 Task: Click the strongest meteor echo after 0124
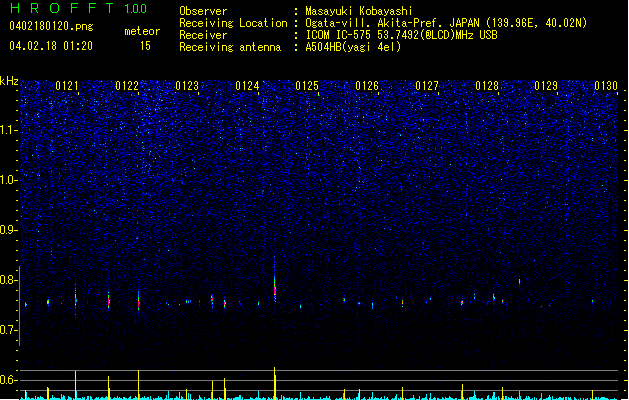click(275, 287)
